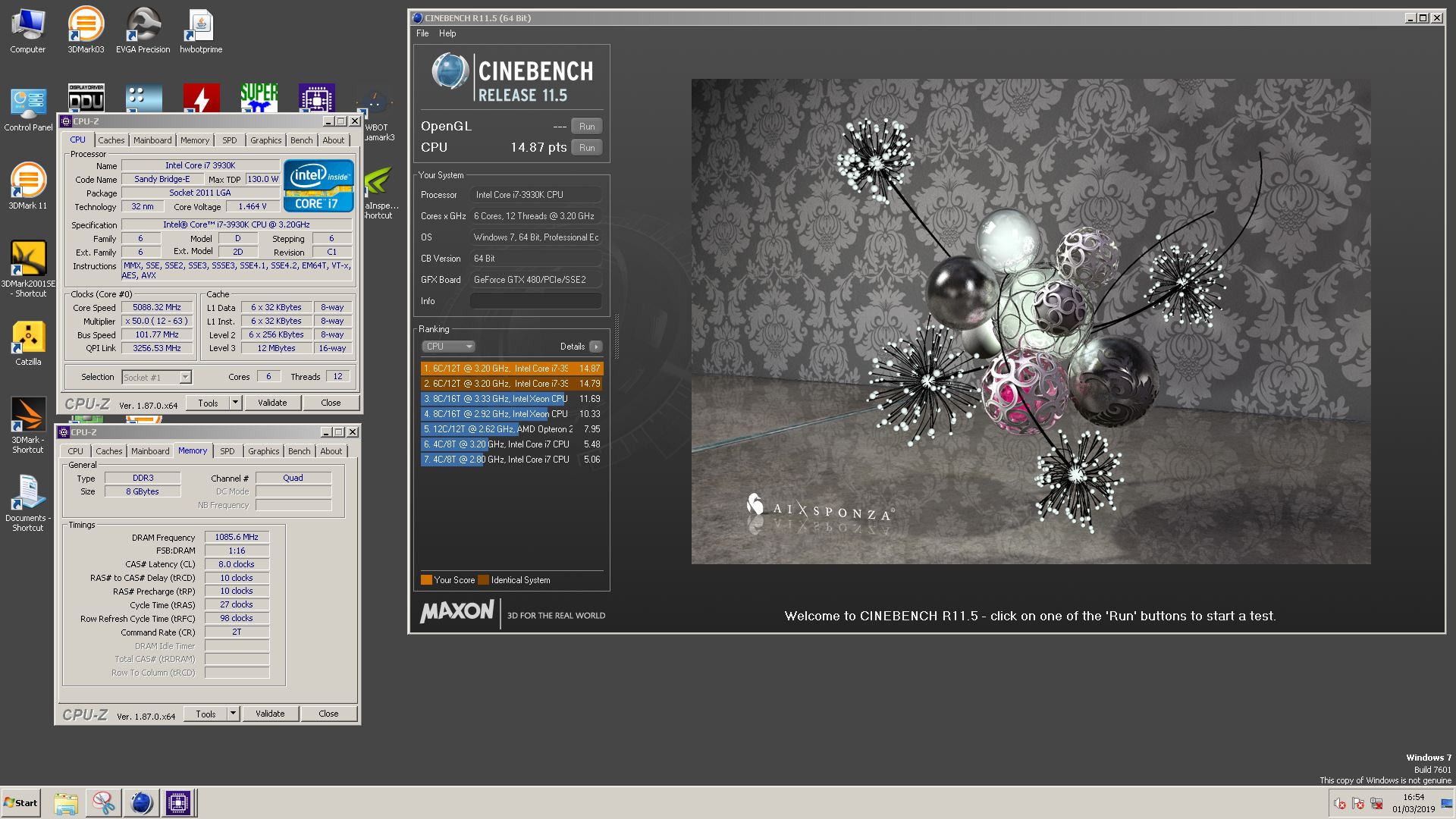Viewport: 1456px width, 819px height.
Task: Select ranking entry scoring 14.87
Action: (512, 369)
